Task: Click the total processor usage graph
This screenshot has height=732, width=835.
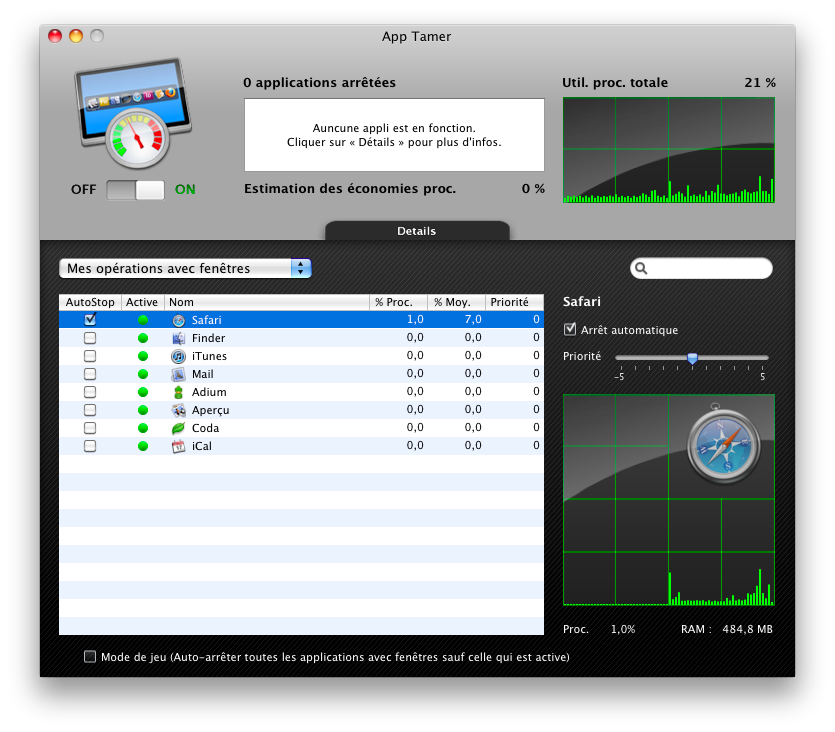Action: (x=669, y=150)
